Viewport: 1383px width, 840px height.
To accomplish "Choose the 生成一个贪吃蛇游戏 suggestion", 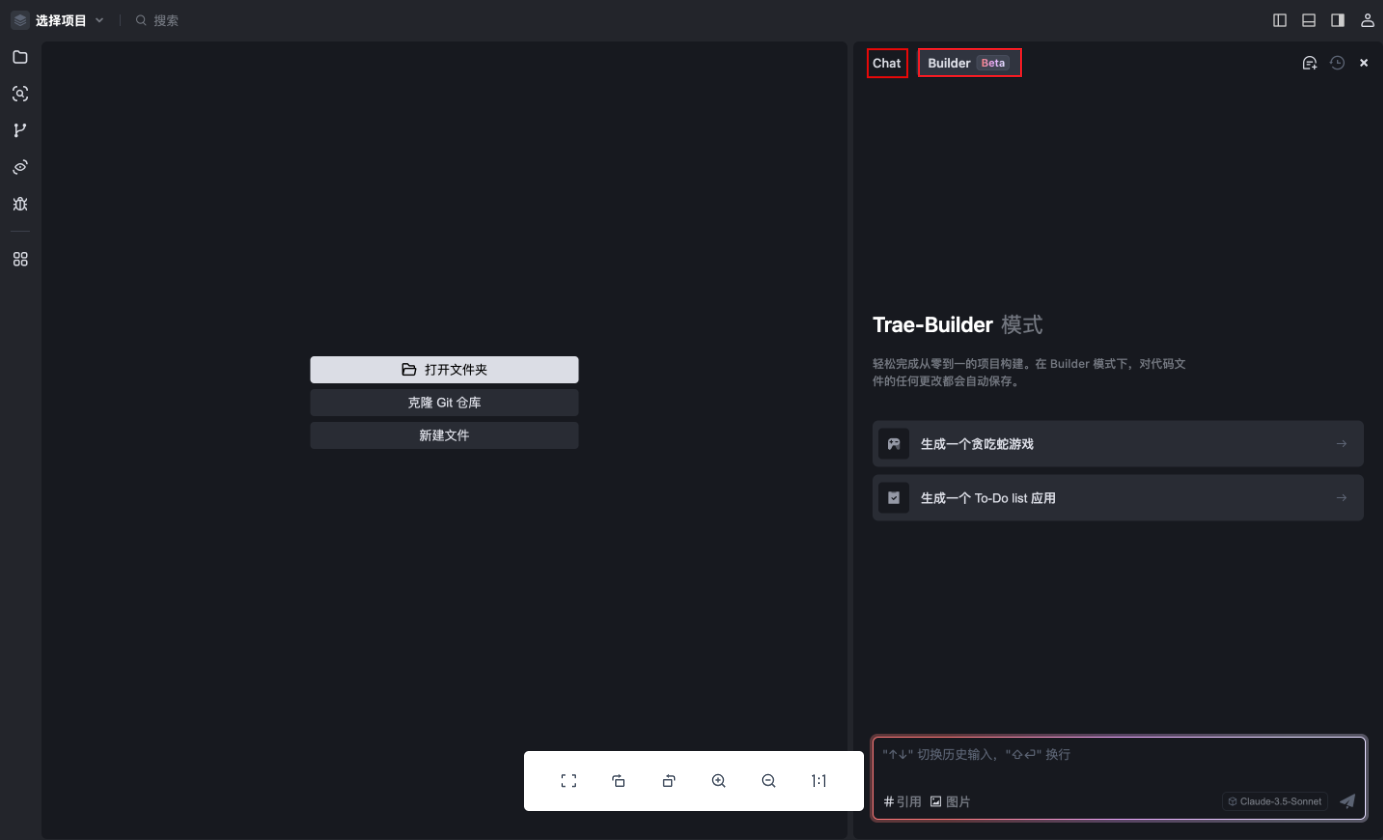I will tap(1118, 444).
